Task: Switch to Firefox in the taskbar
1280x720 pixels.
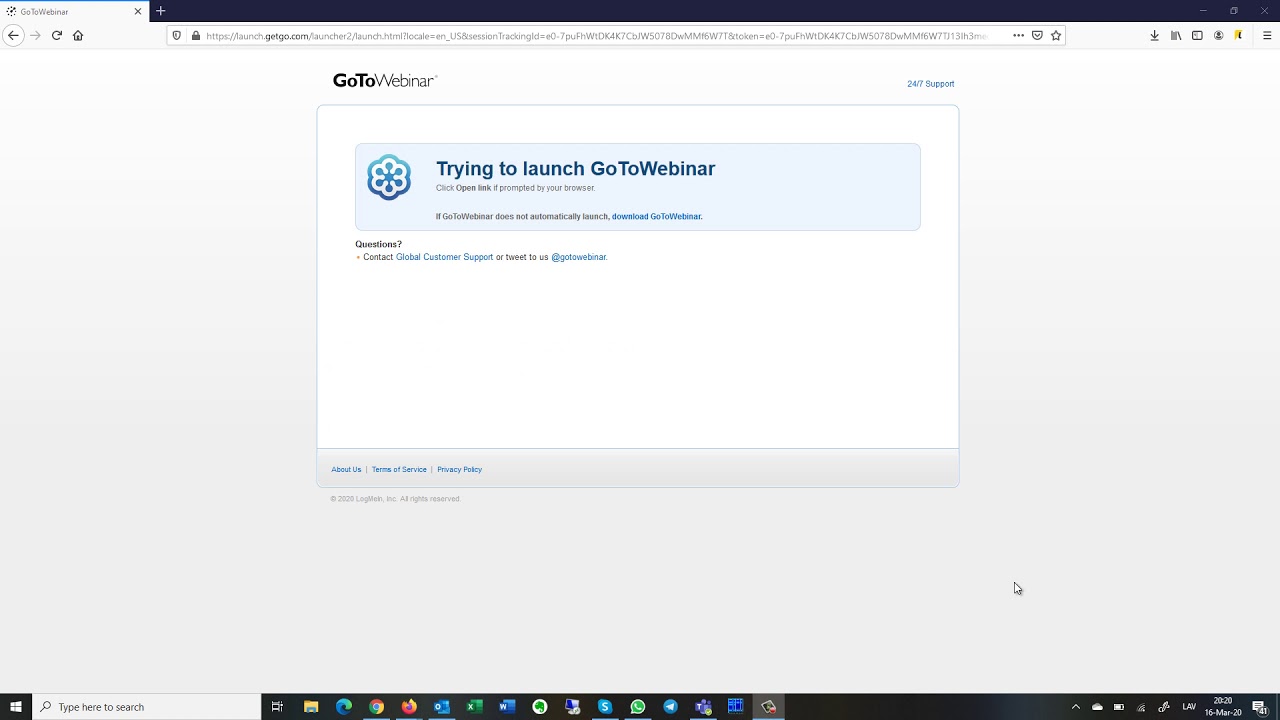Action: pos(409,707)
